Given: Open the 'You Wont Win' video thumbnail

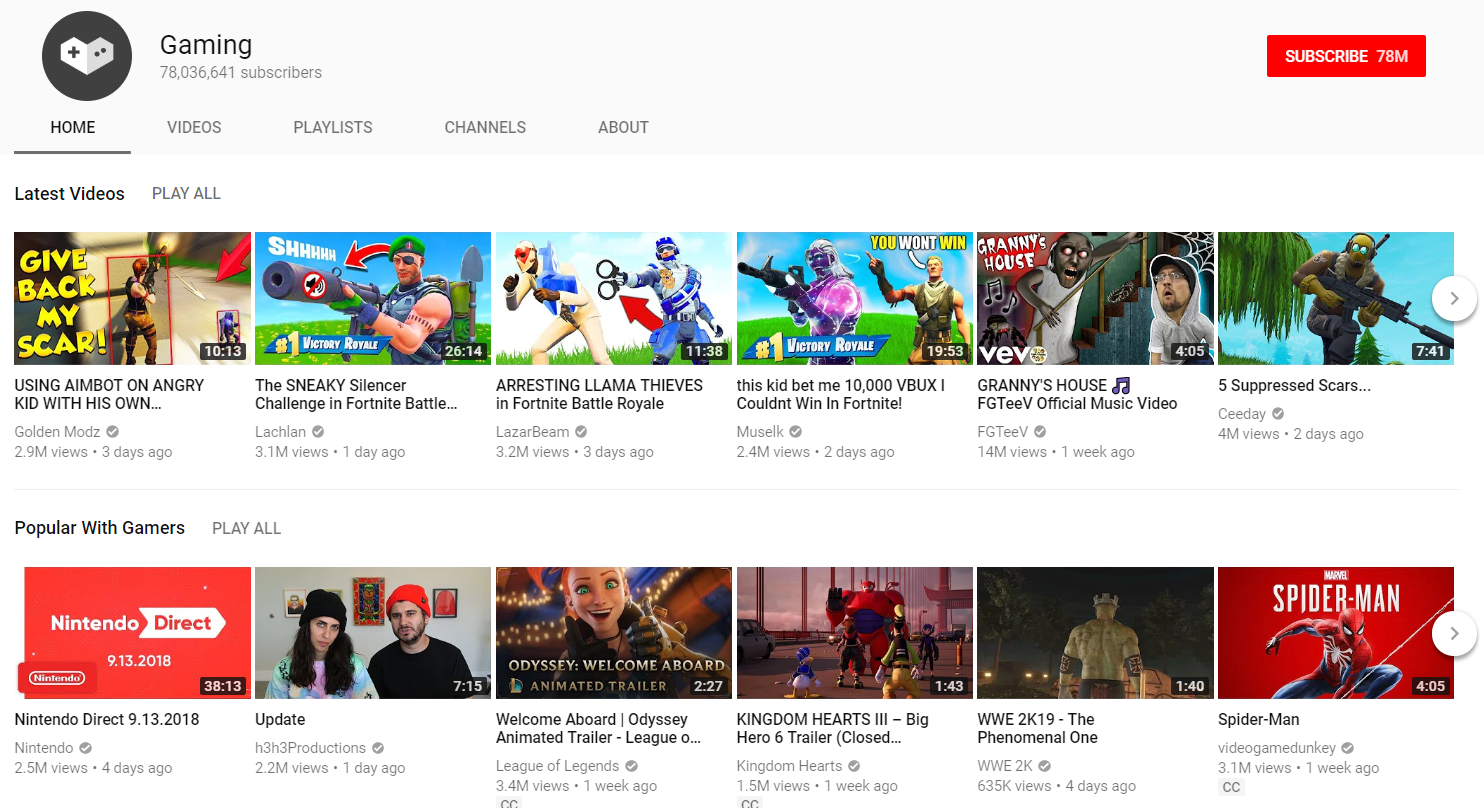Looking at the screenshot, I should [855, 298].
